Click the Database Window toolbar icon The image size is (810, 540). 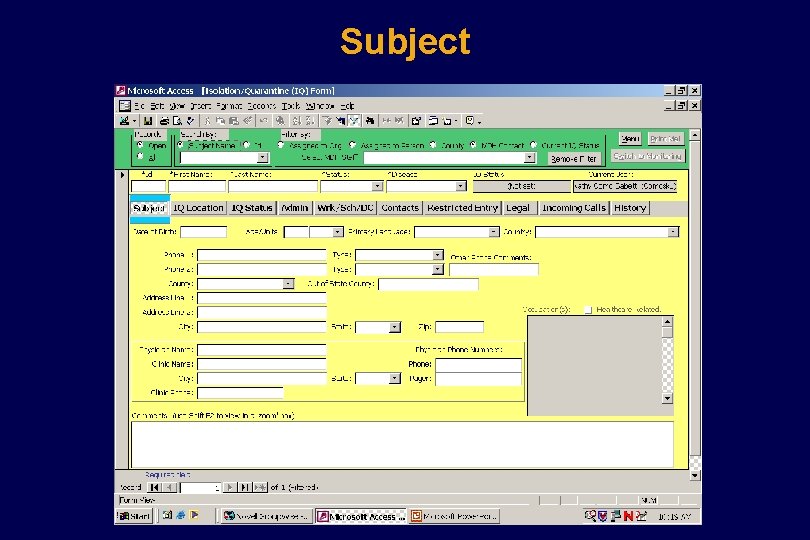point(433,121)
